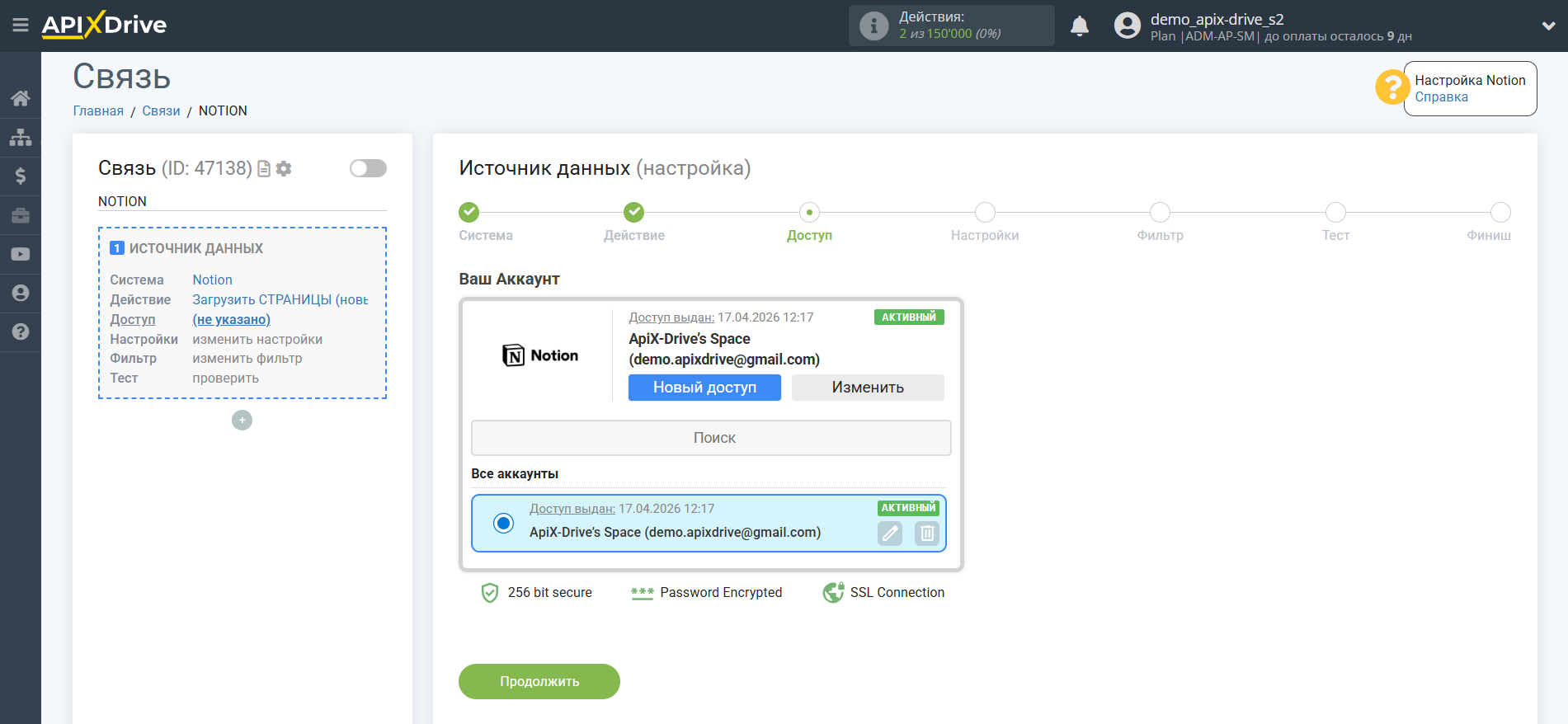Screen dimensions: 1568x724
Task: Select the ApiX-Drive's Space account radio
Action: point(503,523)
